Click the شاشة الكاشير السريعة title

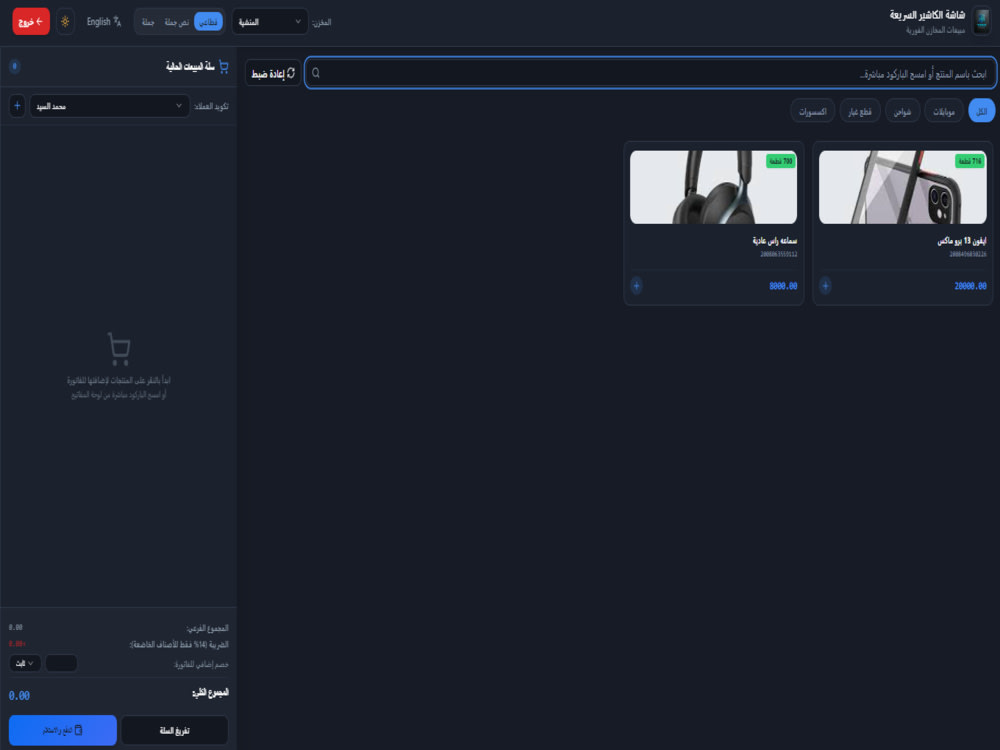pos(927,15)
